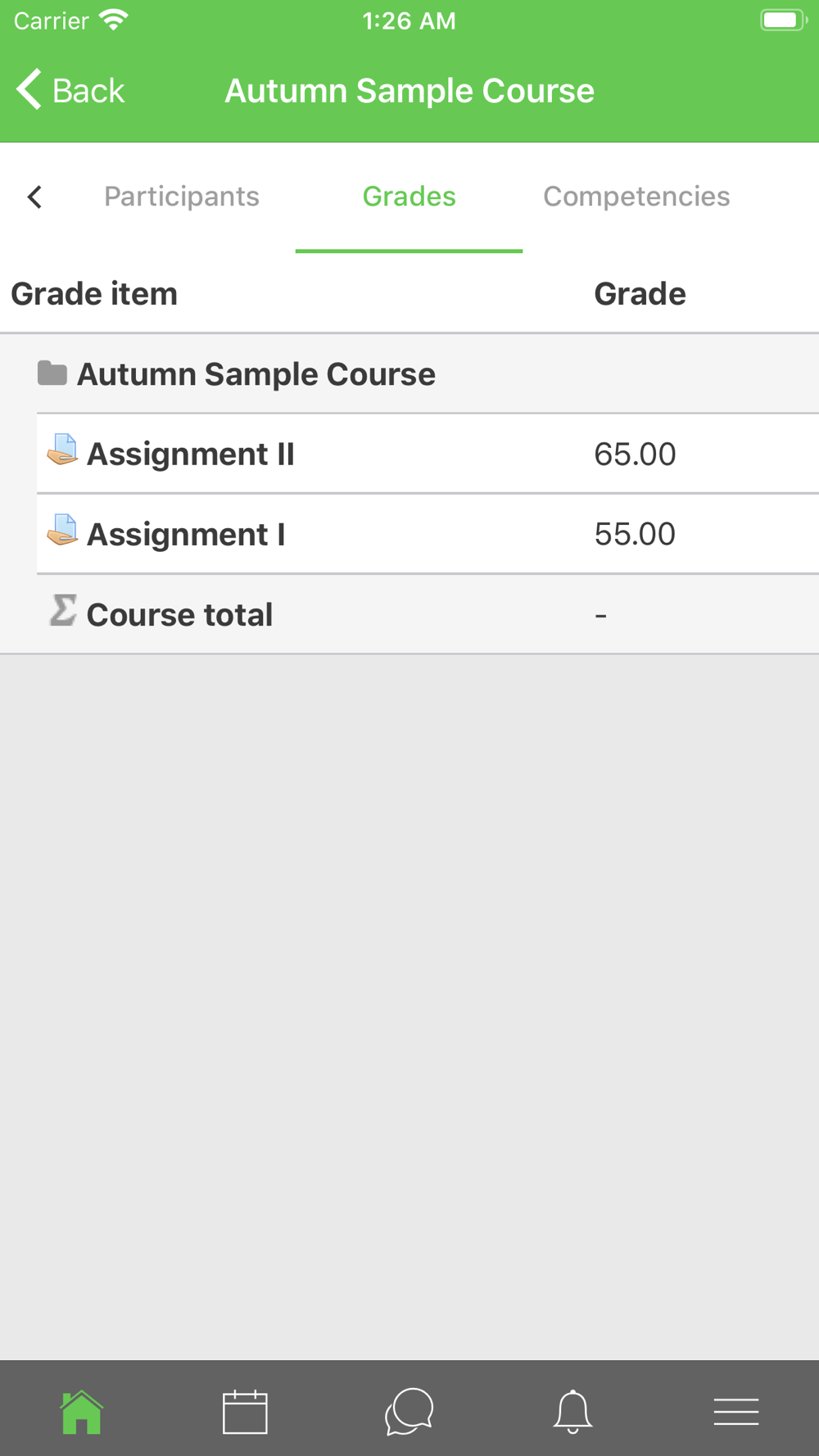819x1456 pixels.
Task: Open the Calendar icon in bottom bar
Action: click(245, 1412)
